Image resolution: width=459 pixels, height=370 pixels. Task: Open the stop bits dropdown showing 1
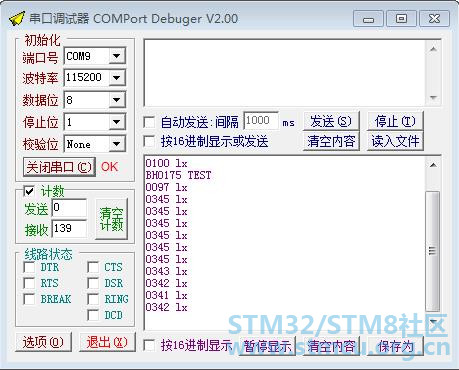pyautogui.click(x=117, y=122)
